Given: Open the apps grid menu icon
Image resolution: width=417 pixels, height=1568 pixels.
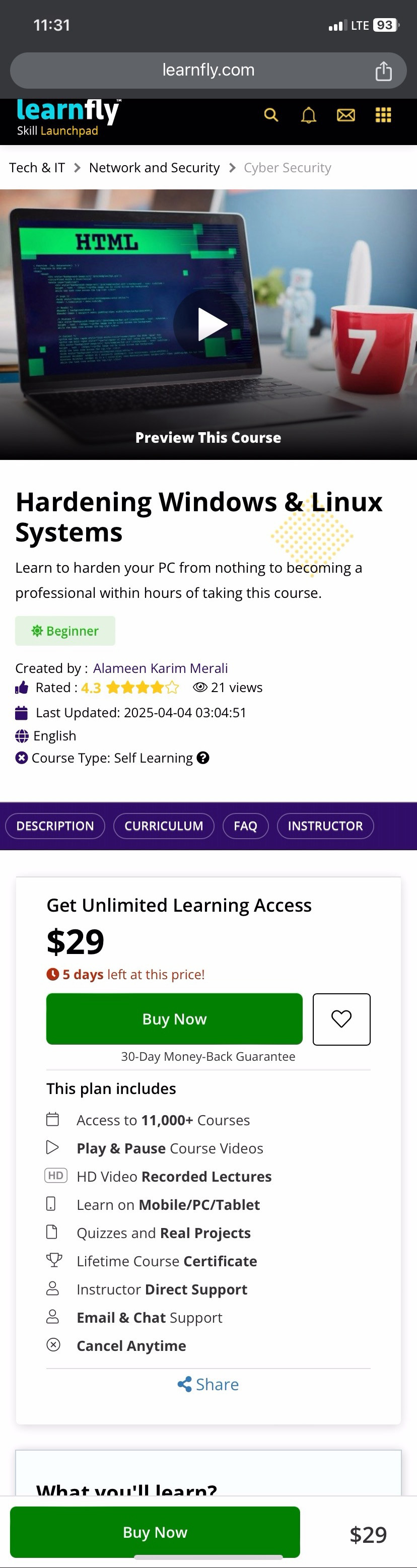Looking at the screenshot, I should tap(383, 115).
